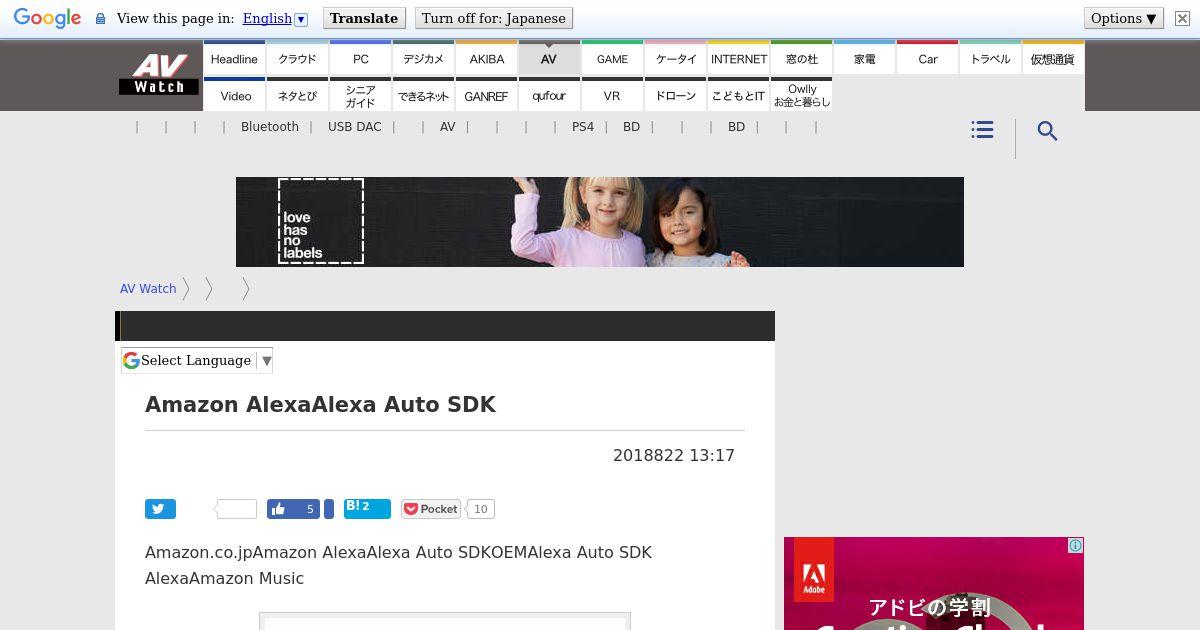The image size is (1200, 630).
Task: Open the translate bar Options dropdown
Action: point(1124,18)
